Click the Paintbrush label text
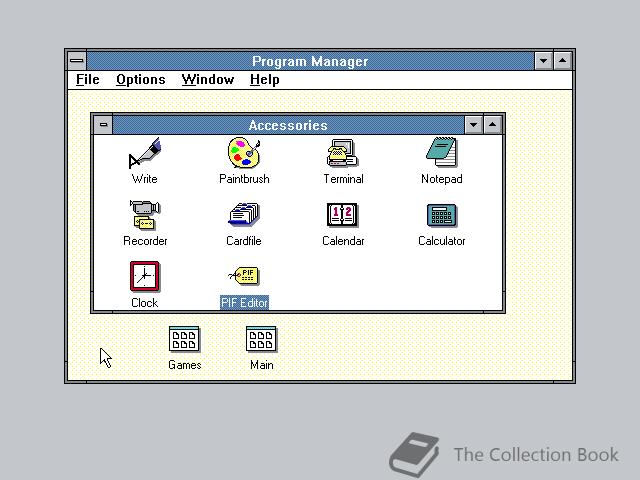This screenshot has width=640, height=480. (244, 179)
